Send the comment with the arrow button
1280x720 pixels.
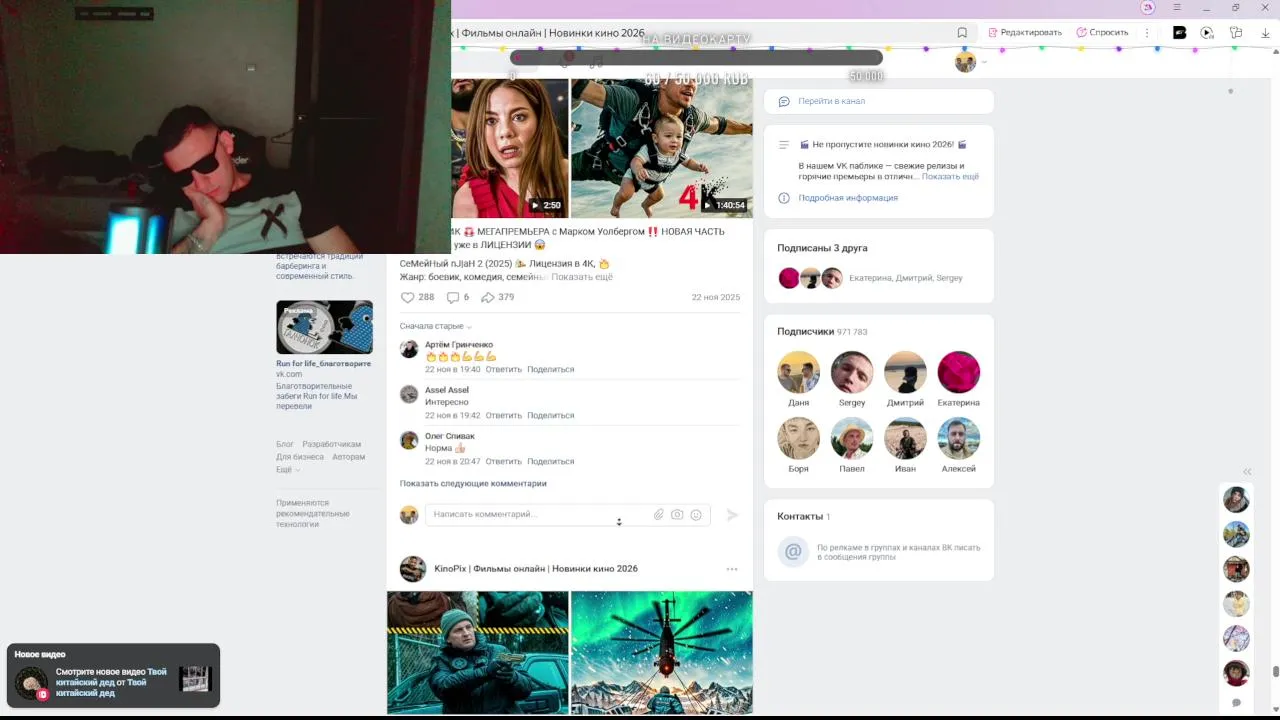point(732,514)
